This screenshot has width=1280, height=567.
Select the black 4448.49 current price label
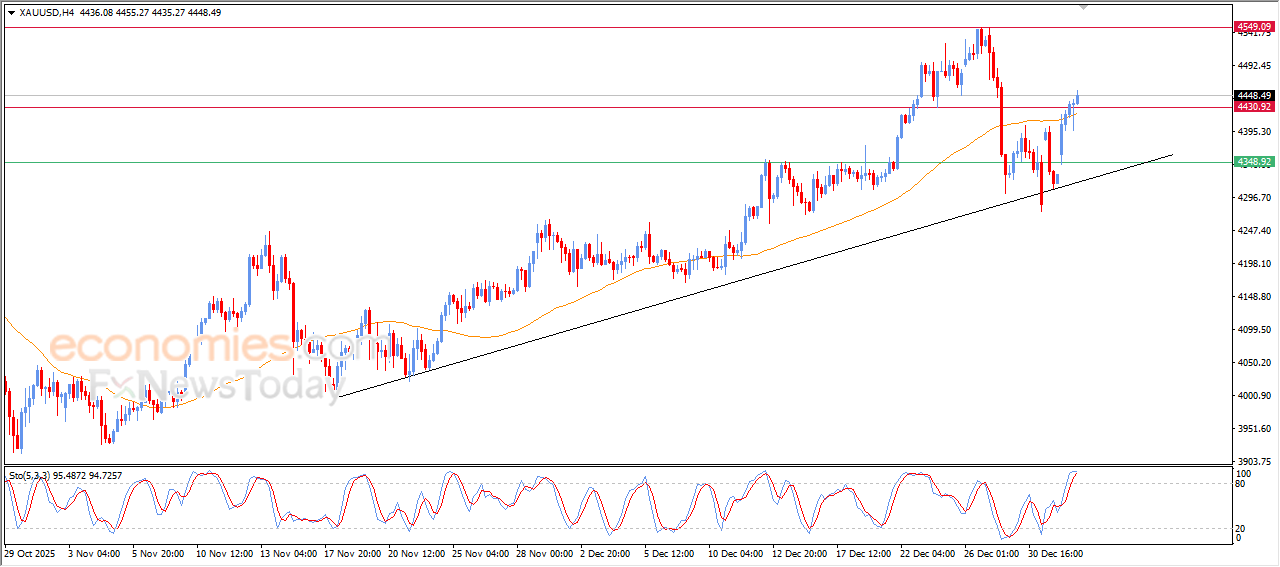tap(1253, 95)
